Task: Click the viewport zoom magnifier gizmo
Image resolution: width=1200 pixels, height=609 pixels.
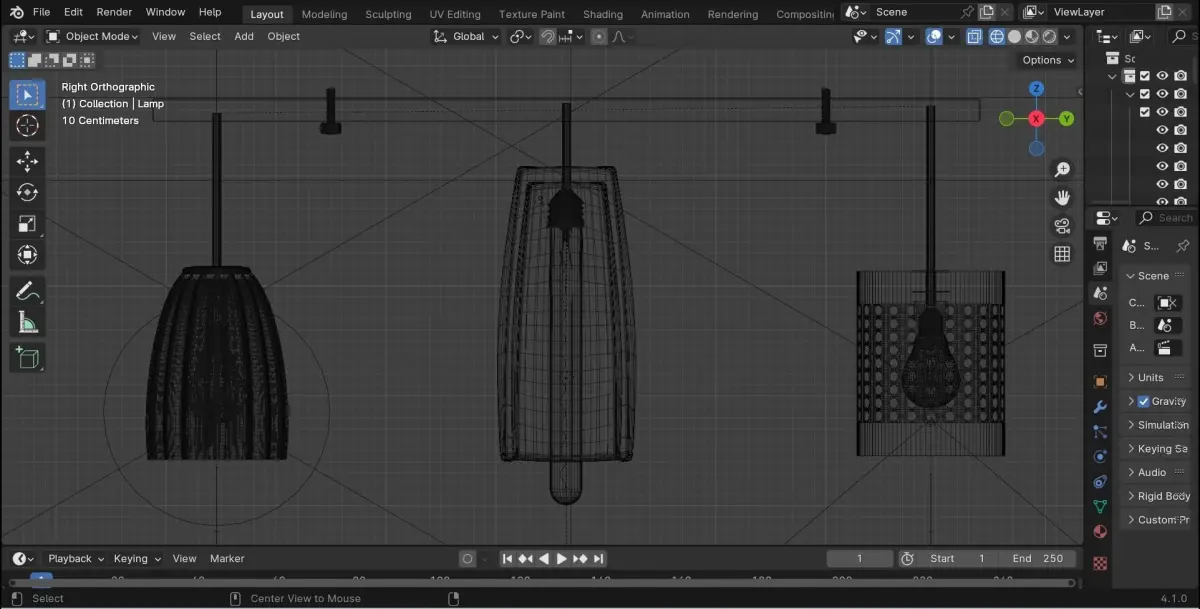Action: pyautogui.click(x=1062, y=170)
